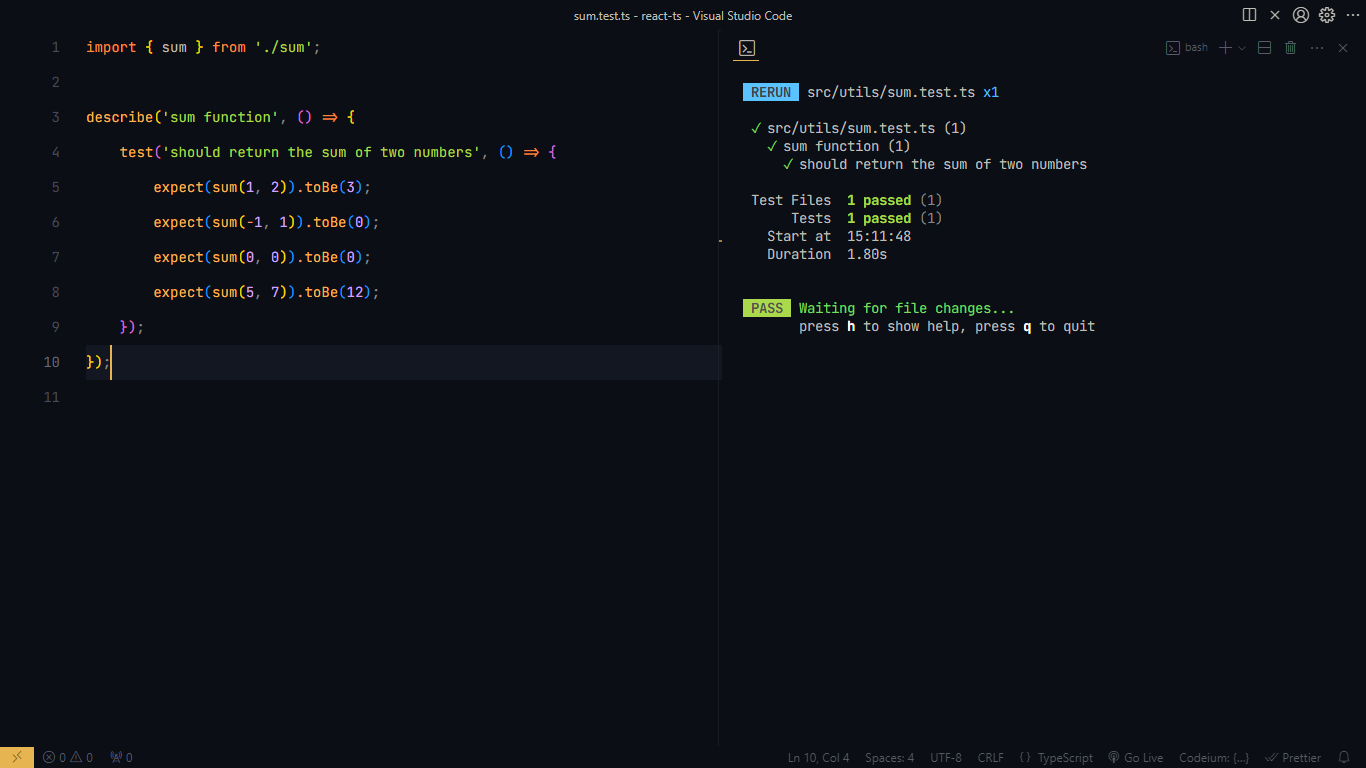This screenshot has height=768, width=1366.
Task: Open remote window from yellow status icon
Action: pos(17,757)
